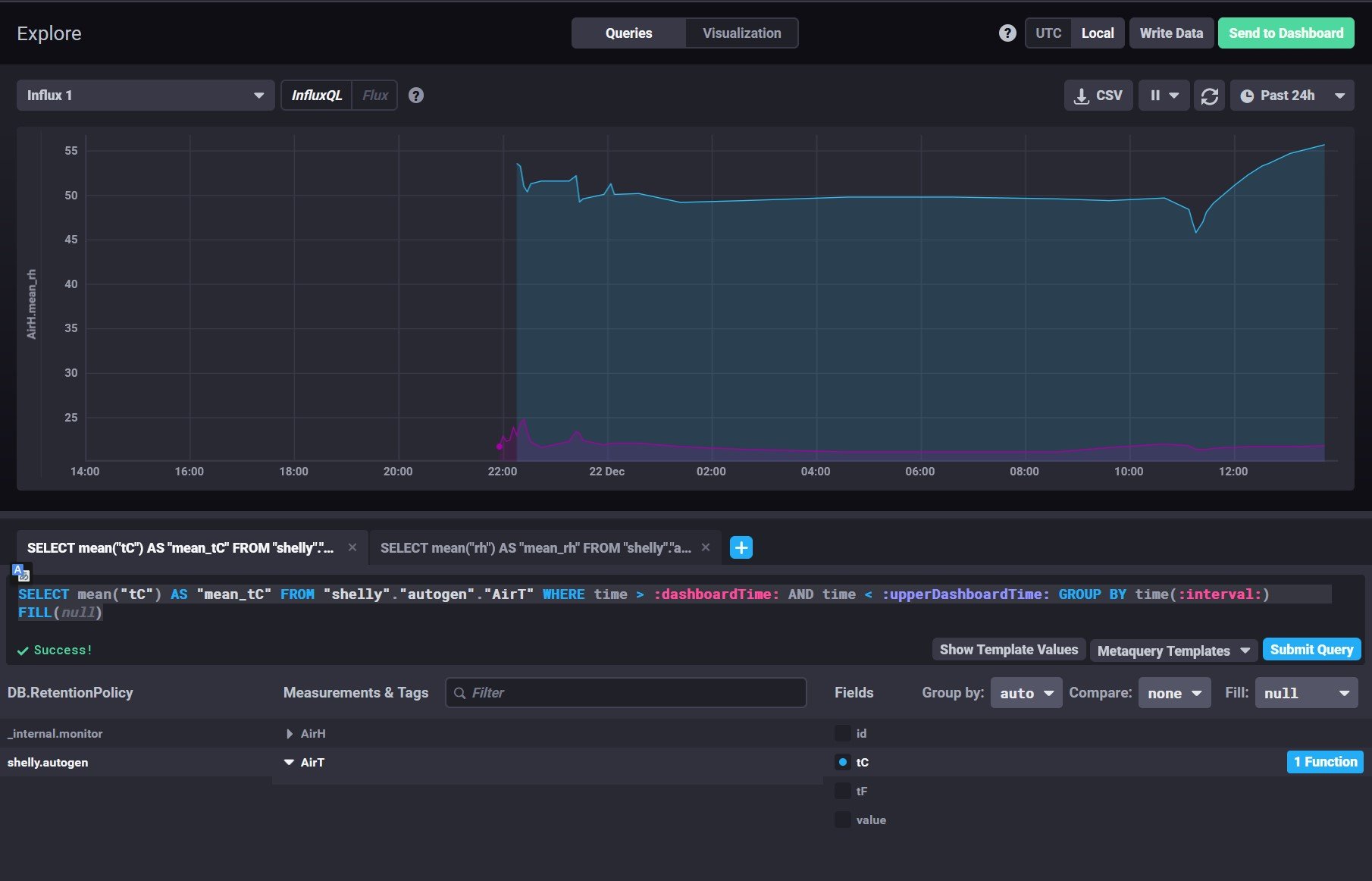Click inside the InfluxQL query editor
1372x881 pixels.
(x=686, y=604)
